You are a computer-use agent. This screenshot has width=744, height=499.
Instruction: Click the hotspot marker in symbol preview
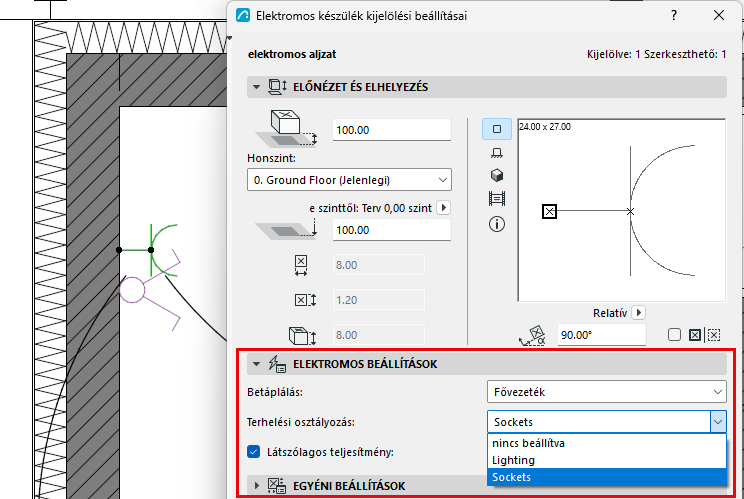549,211
